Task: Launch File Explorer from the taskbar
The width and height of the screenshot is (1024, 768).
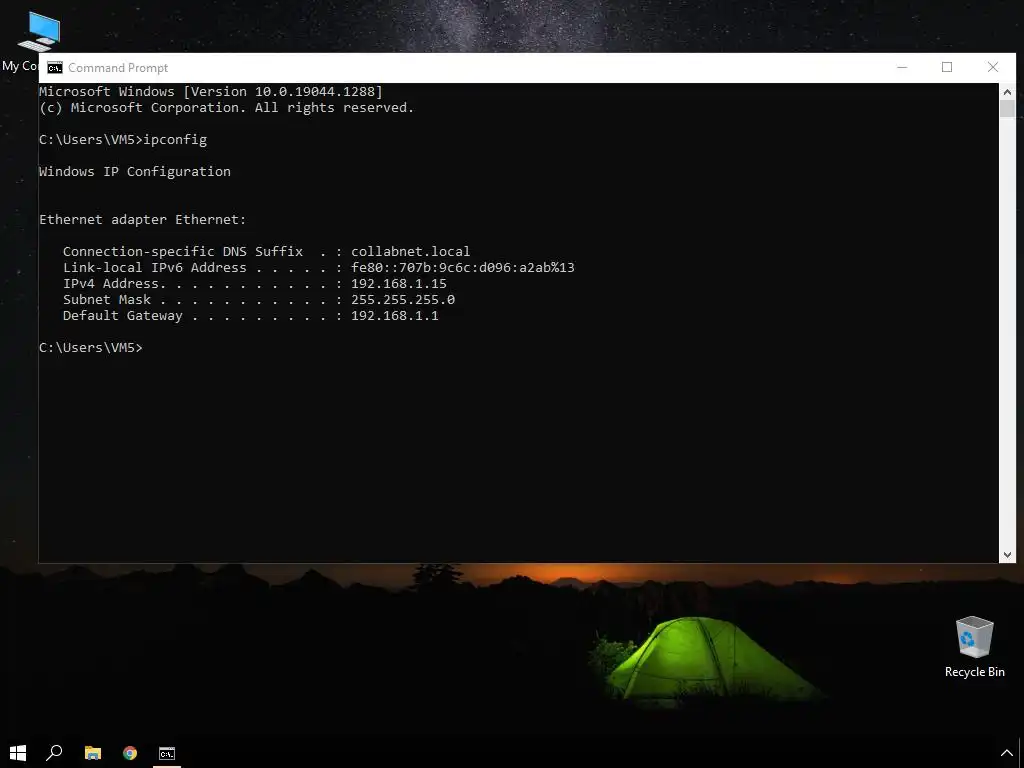Action: [93, 753]
